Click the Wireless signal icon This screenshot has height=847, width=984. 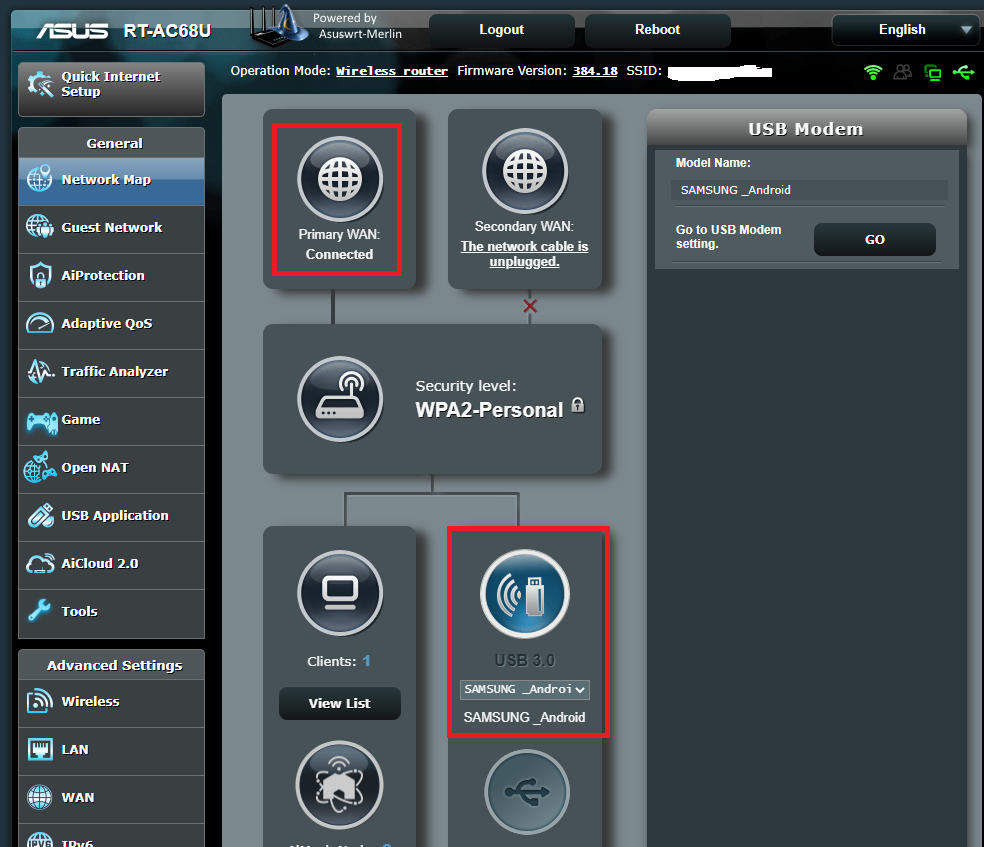40,701
